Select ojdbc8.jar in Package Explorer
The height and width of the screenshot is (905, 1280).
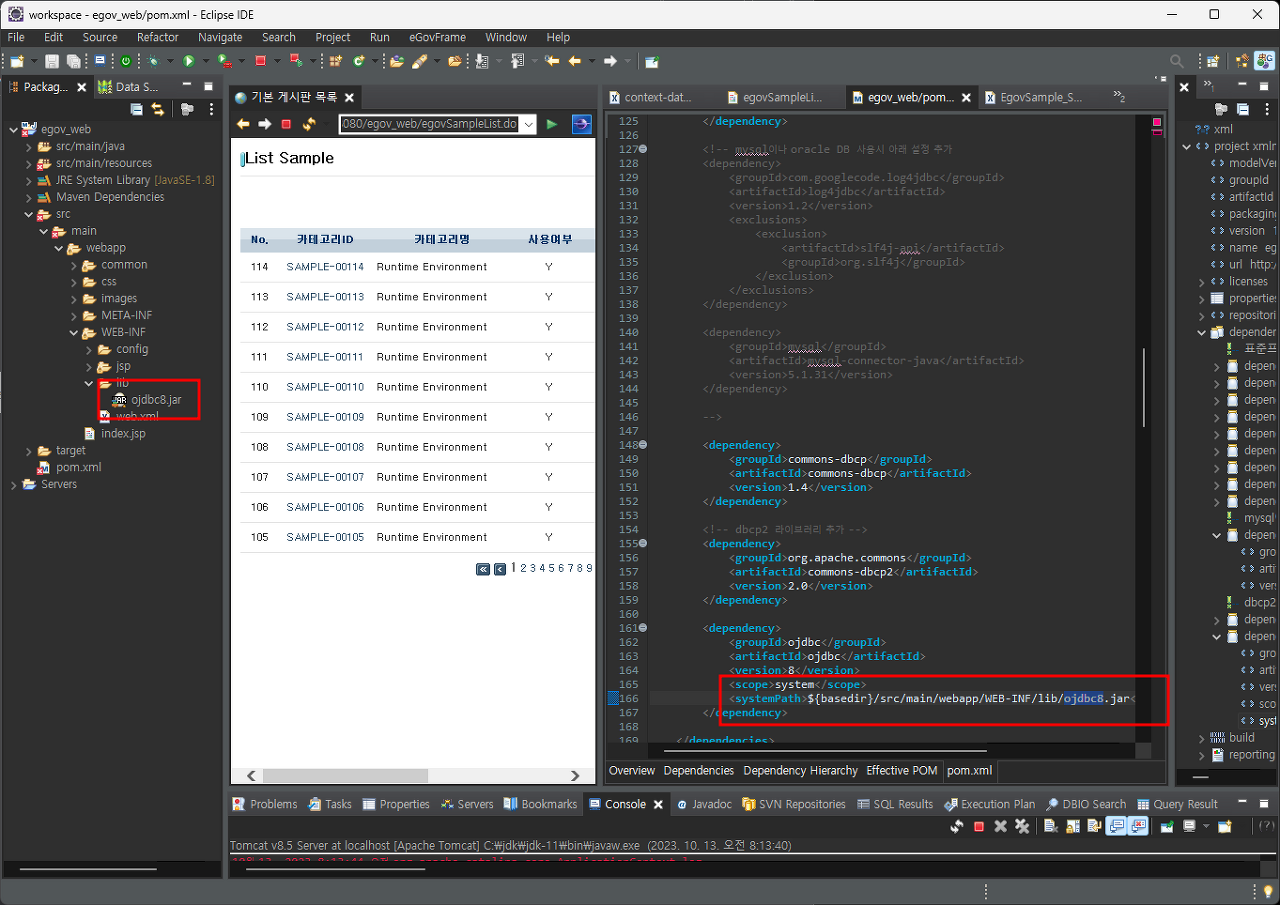pos(147,400)
